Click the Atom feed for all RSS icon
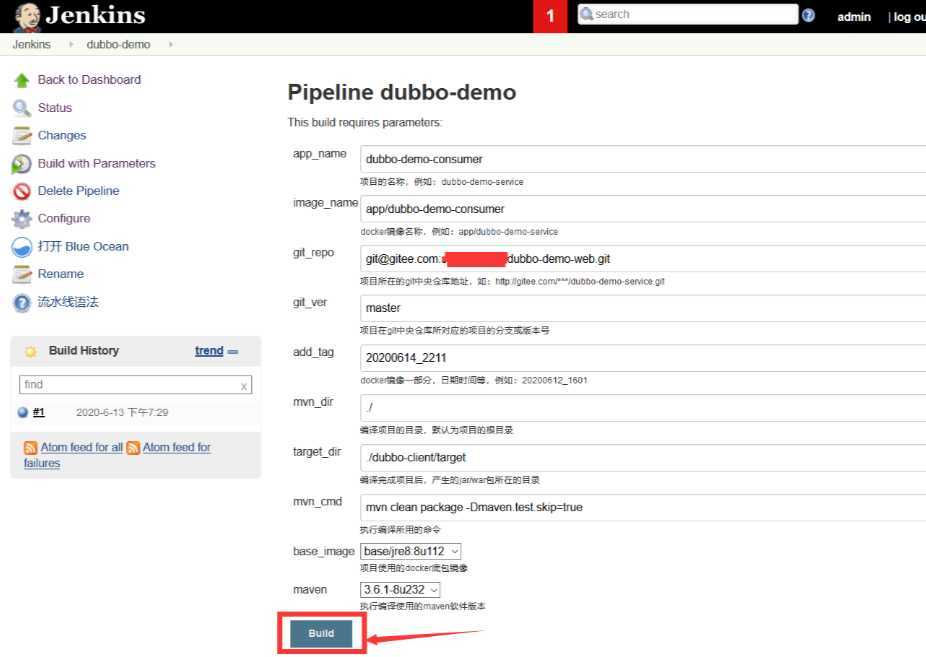926x657 pixels. click(30, 448)
